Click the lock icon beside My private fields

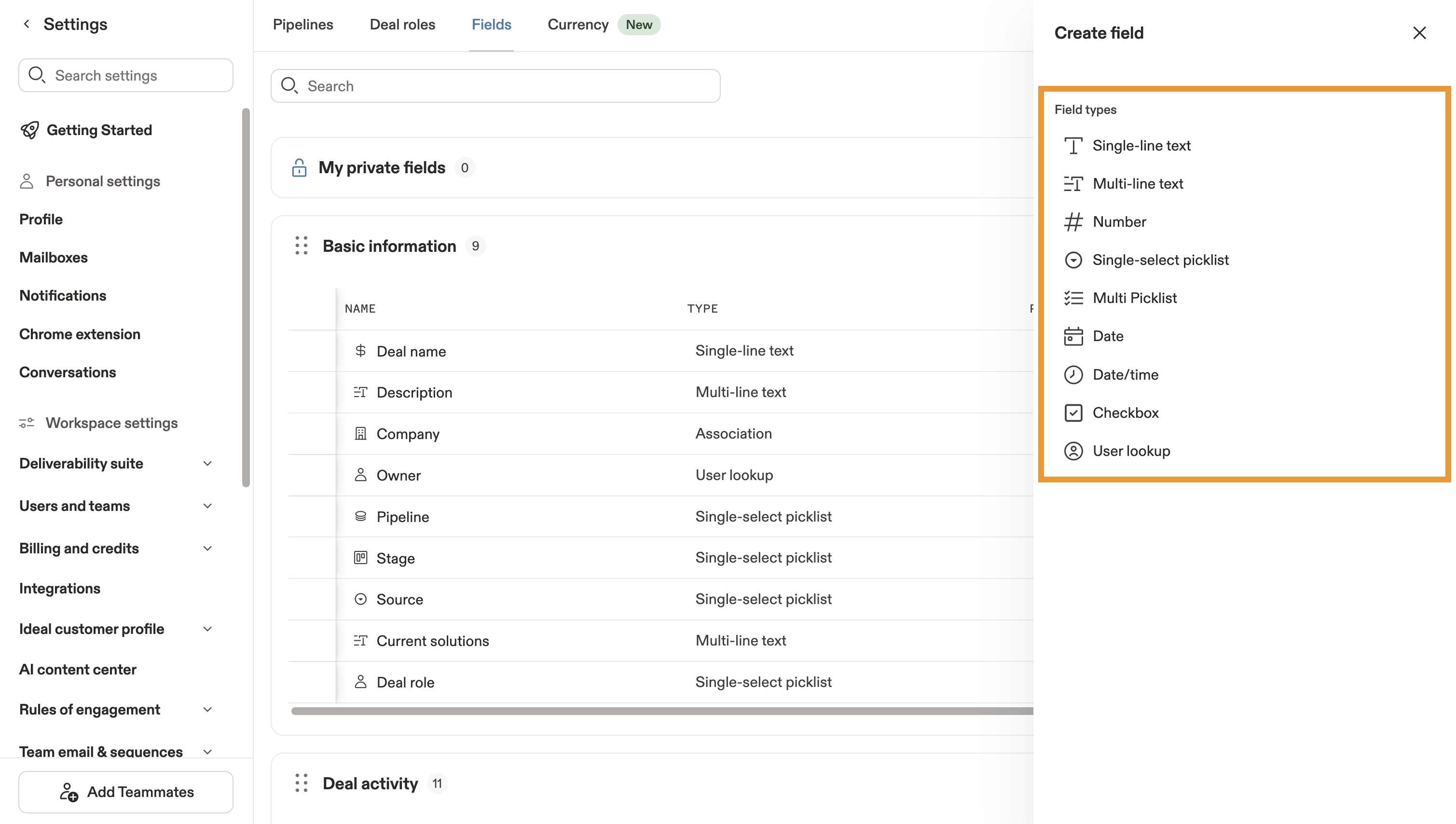299,167
